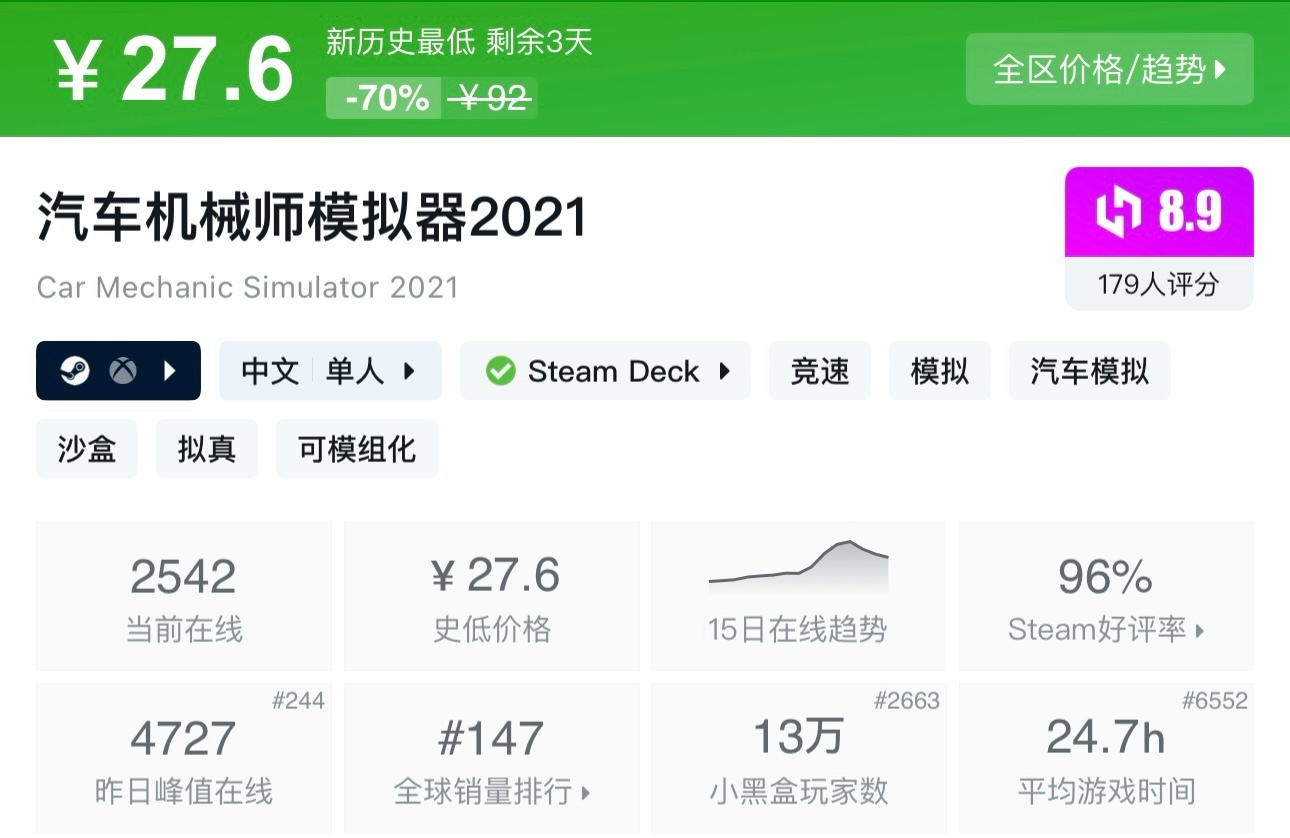This screenshot has width=1290, height=838.
Task: Click the green Steam Deck verified checkmark
Action: click(500, 370)
